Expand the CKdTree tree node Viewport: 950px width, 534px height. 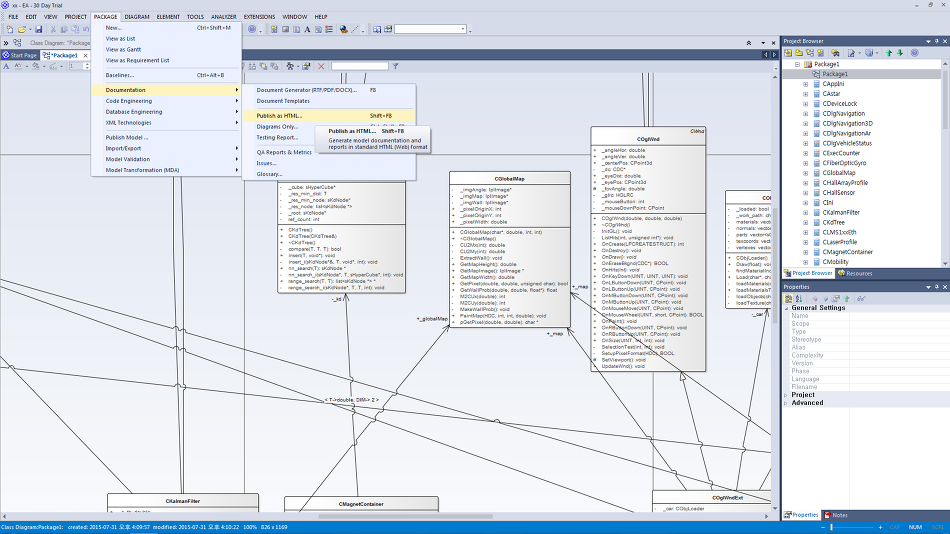tap(805, 222)
